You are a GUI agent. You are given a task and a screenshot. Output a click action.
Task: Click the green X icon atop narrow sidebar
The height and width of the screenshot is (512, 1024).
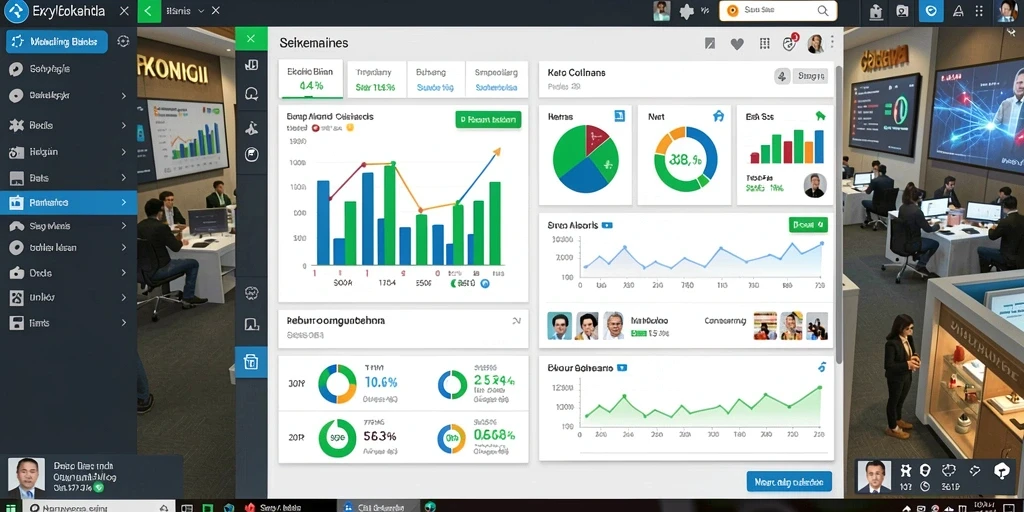coord(251,39)
